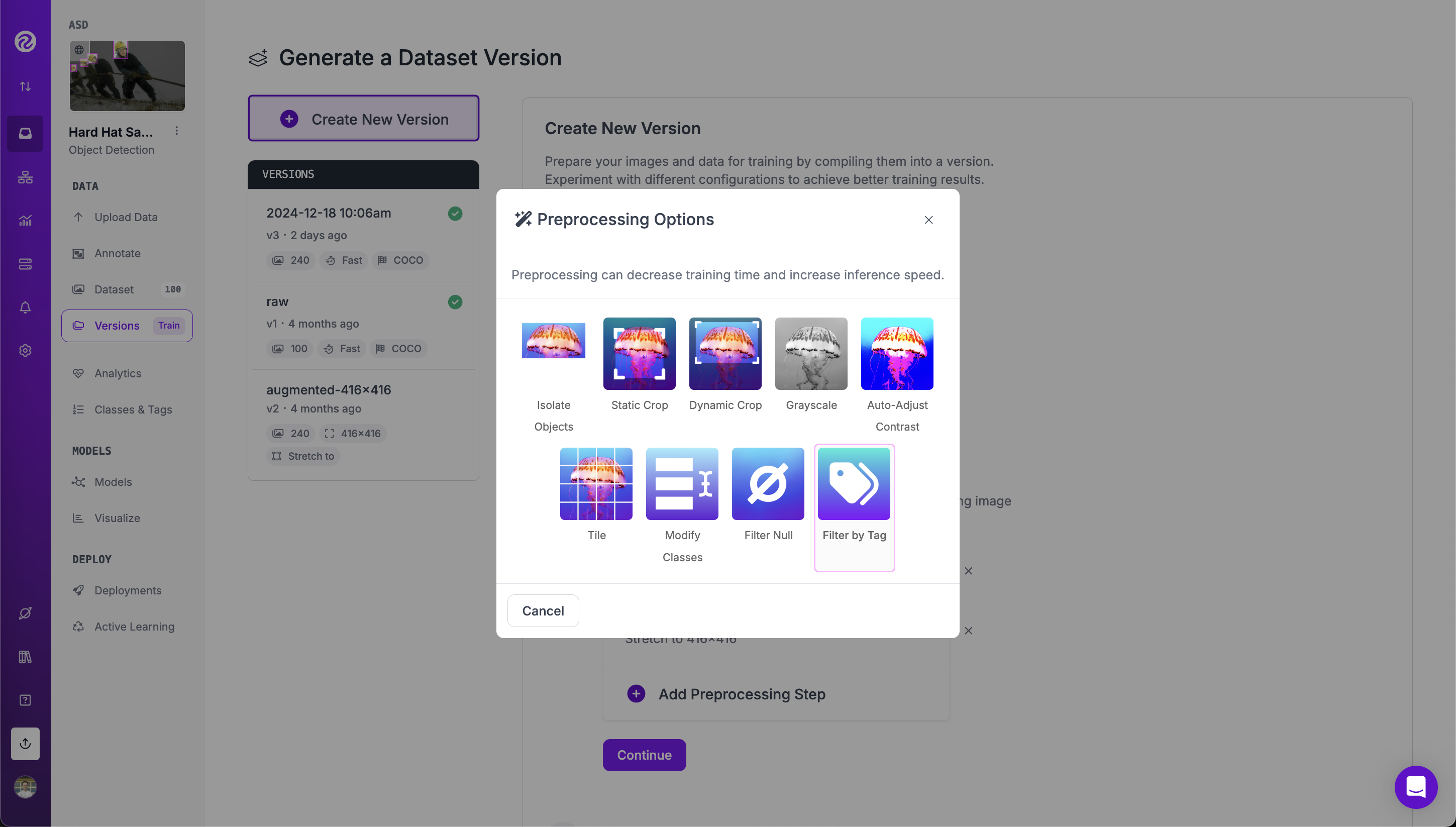Choose the Static Crop option
Screen dimensions: 1456x827
click(639, 354)
